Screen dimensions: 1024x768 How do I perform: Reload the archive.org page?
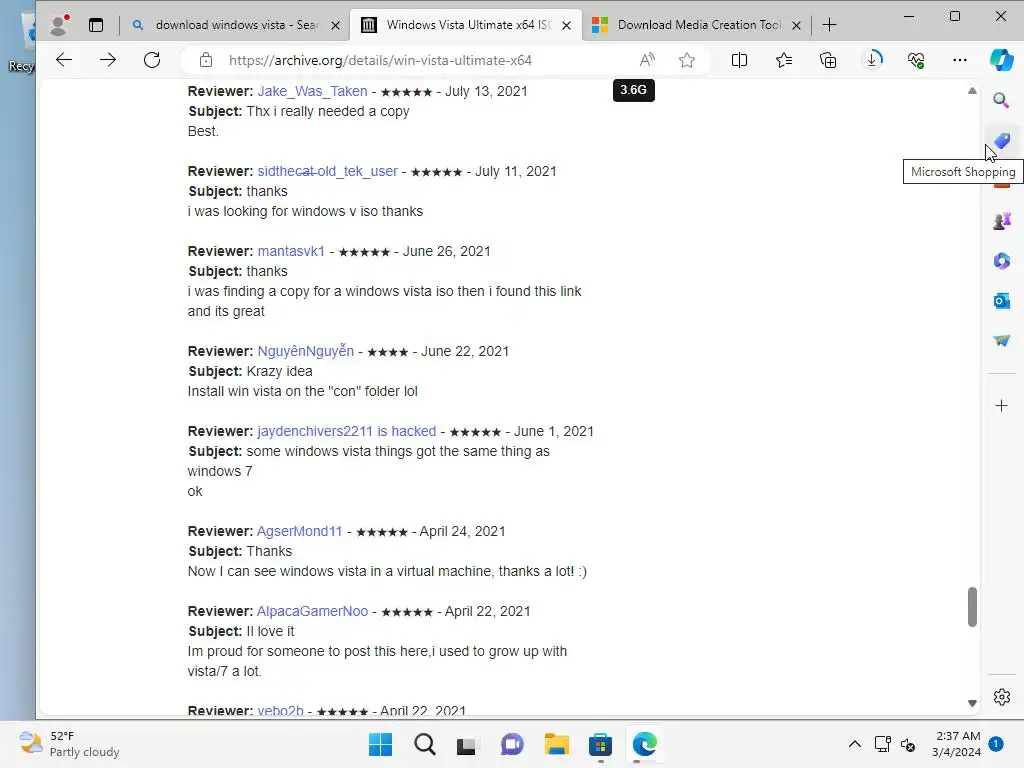pyautogui.click(x=152, y=60)
